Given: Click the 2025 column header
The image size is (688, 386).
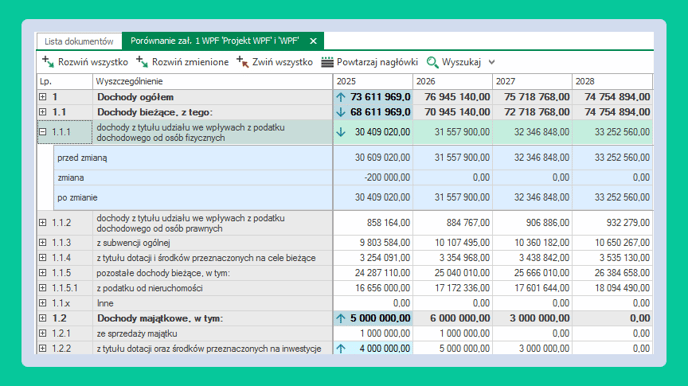Looking at the screenshot, I should tap(373, 82).
